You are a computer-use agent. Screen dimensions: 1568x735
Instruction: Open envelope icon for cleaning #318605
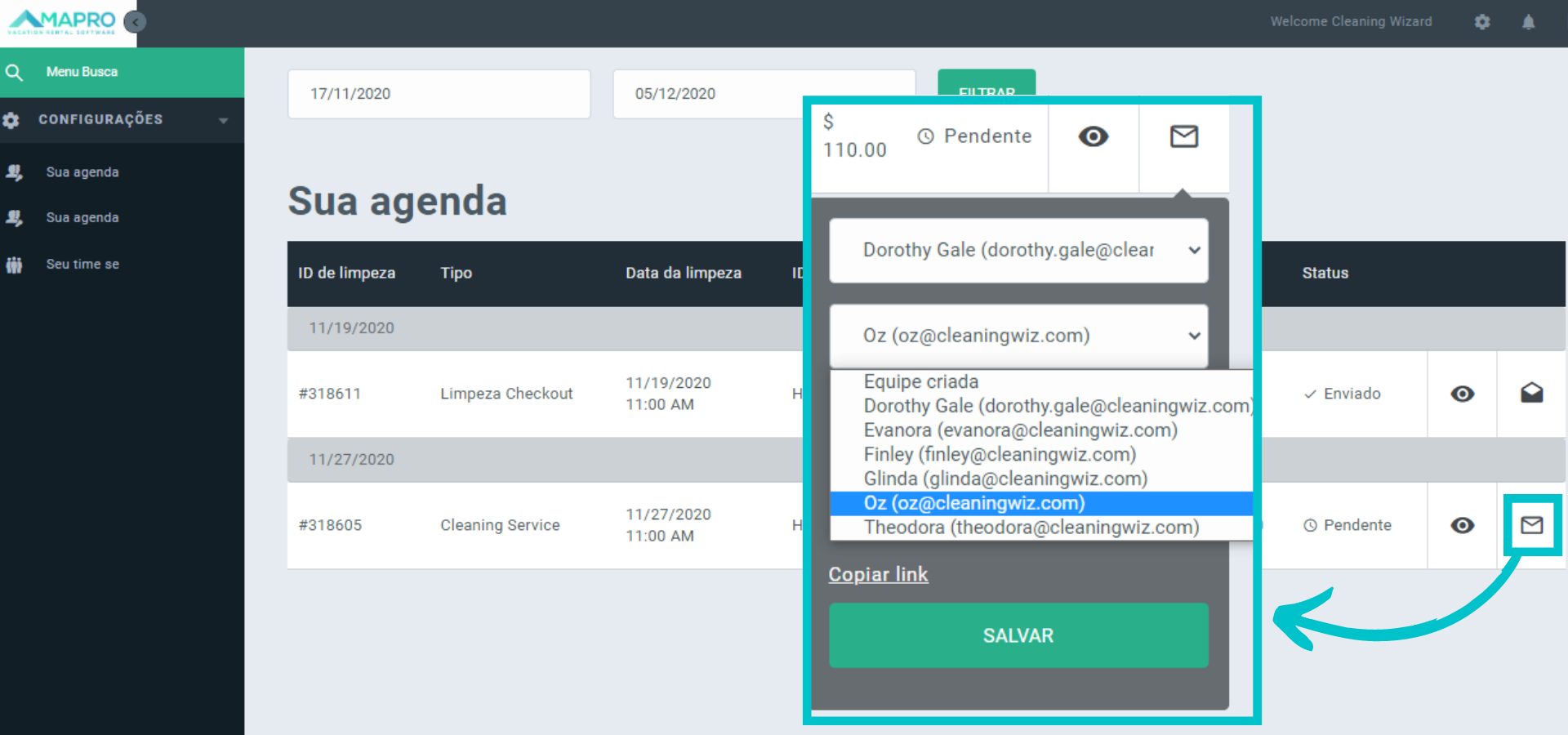pos(1531,525)
